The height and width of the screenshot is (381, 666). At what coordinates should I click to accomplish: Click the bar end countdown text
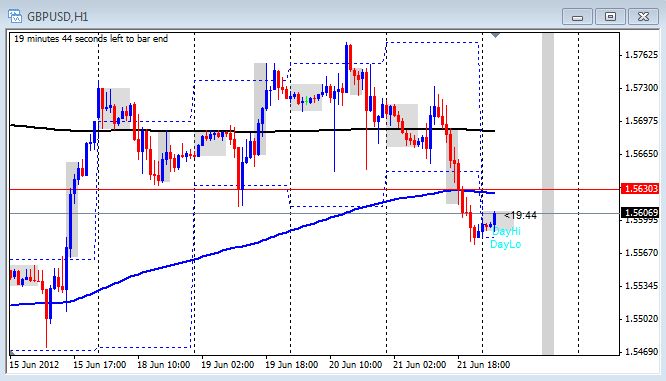(91, 39)
